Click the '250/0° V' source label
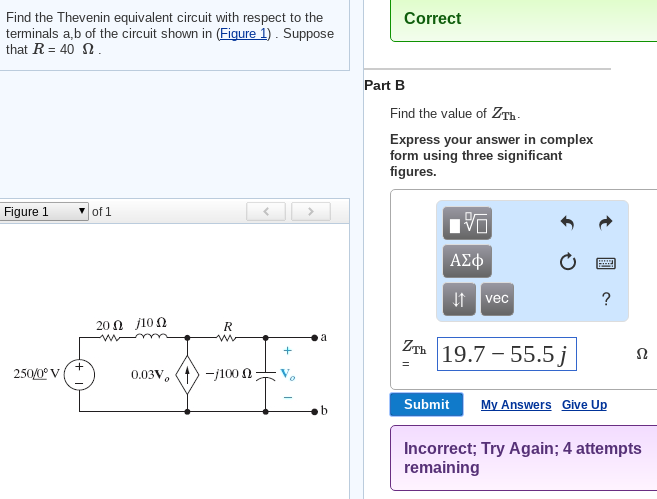 [37, 374]
